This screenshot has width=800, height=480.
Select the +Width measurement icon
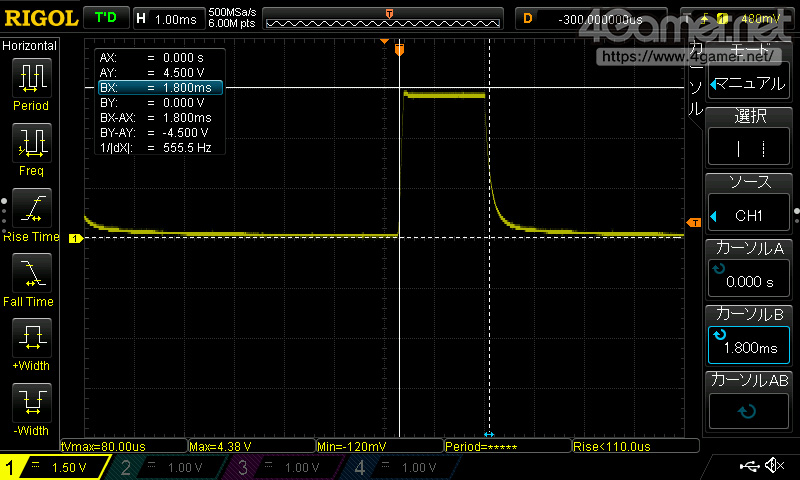click(32, 337)
